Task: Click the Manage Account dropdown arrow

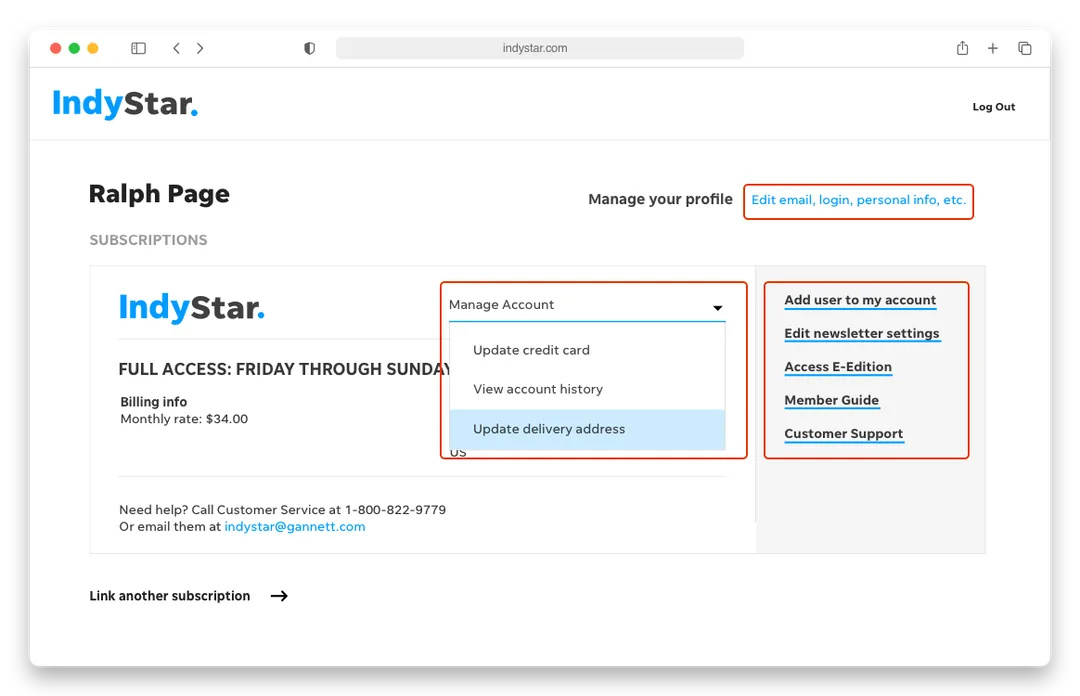Action: (717, 308)
